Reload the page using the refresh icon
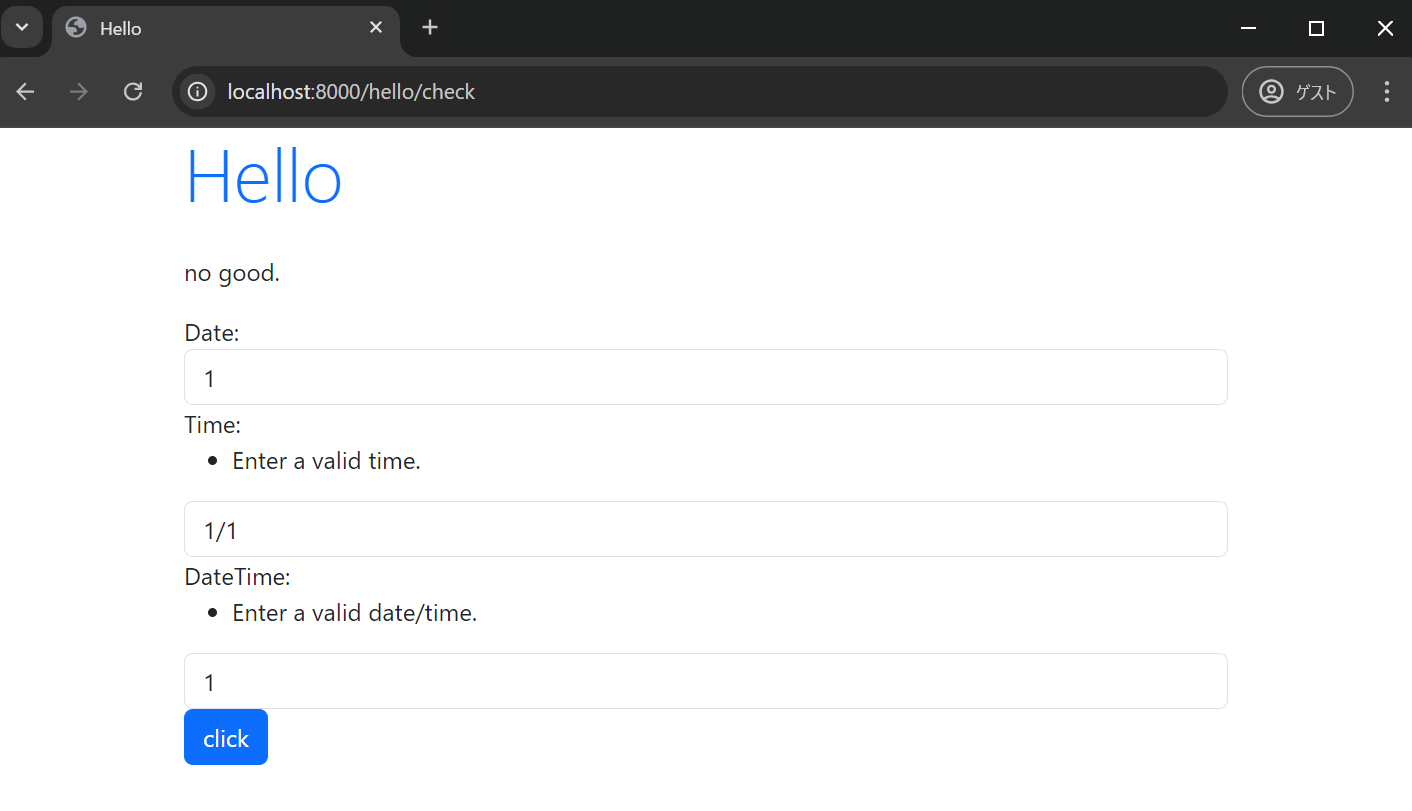Viewport: 1412px width, 811px height. point(133,91)
